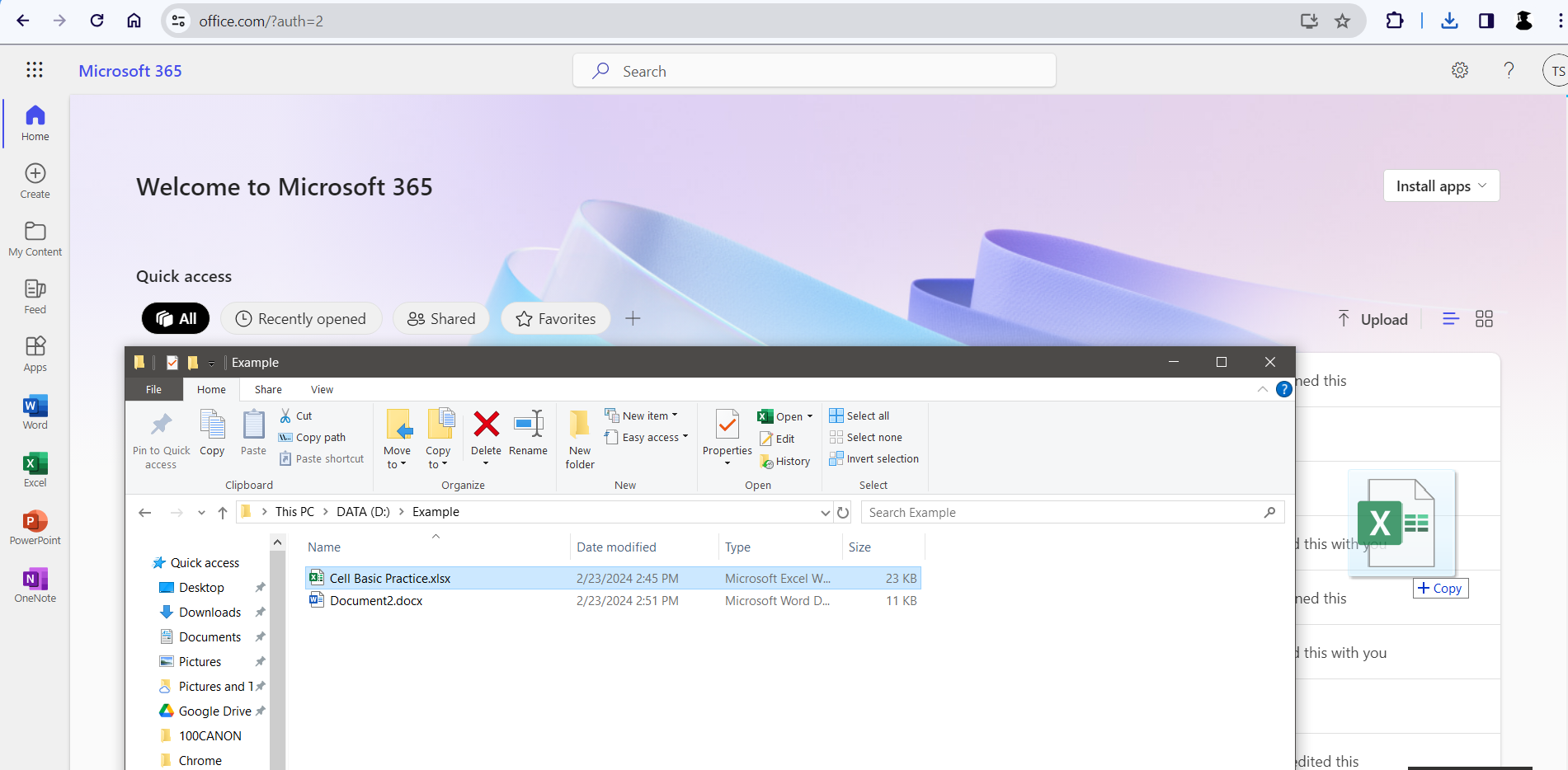
Task: Launch PowerPoint from the sidebar
Action: tap(35, 527)
